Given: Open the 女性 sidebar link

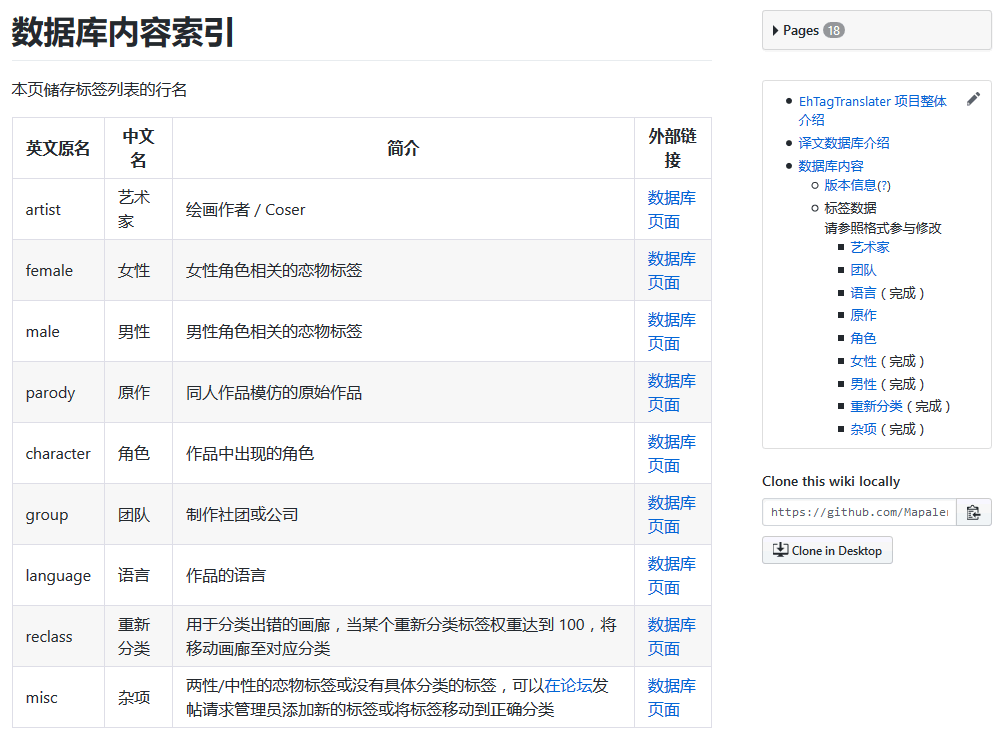Looking at the screenshot, I should pos(863,361).
